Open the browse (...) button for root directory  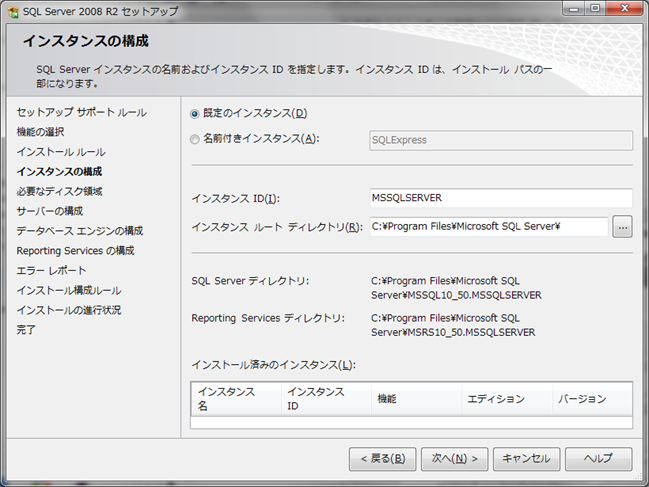[x=623, y=226]
